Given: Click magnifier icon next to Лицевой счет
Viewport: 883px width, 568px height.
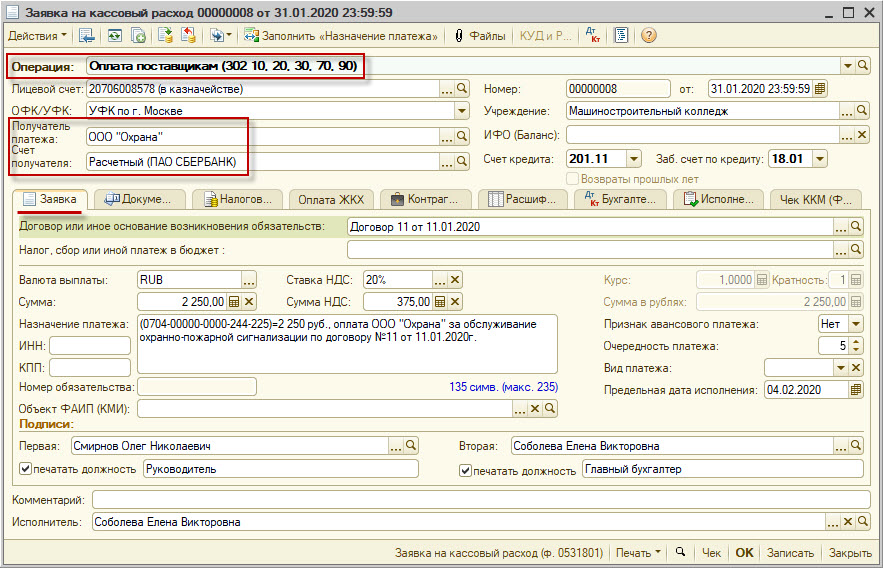Looking at the screenshot, I should point(462,88).
